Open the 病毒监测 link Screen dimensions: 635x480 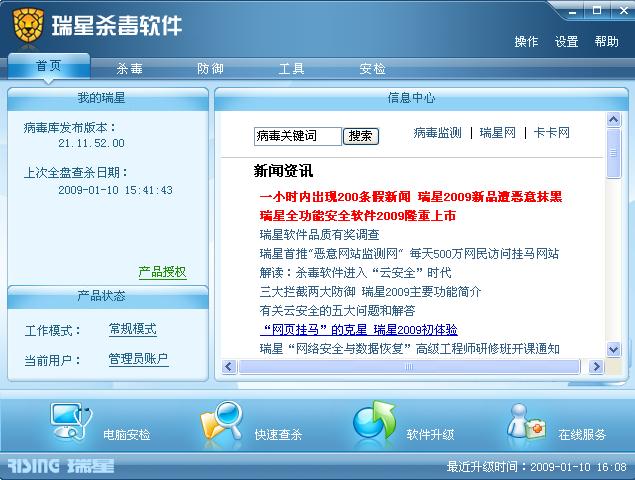[x=437, y=132]
